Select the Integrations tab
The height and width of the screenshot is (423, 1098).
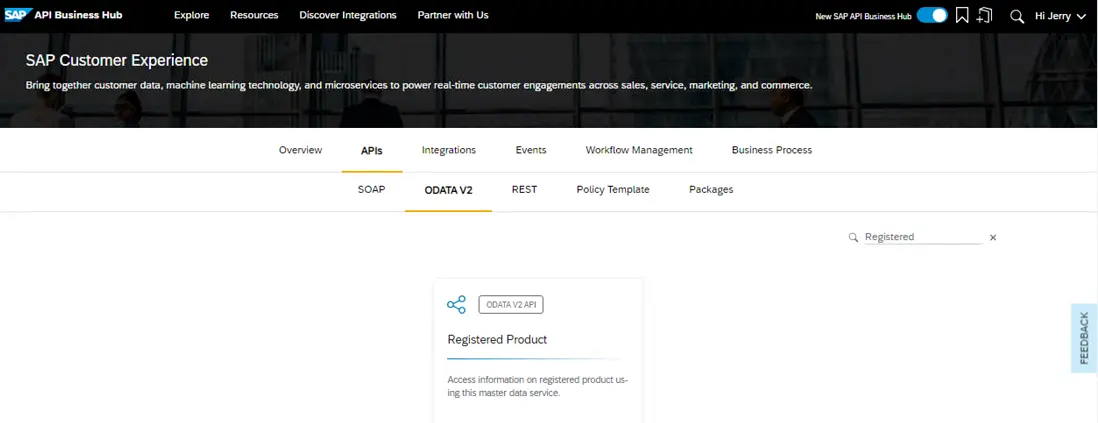(448, 150)
